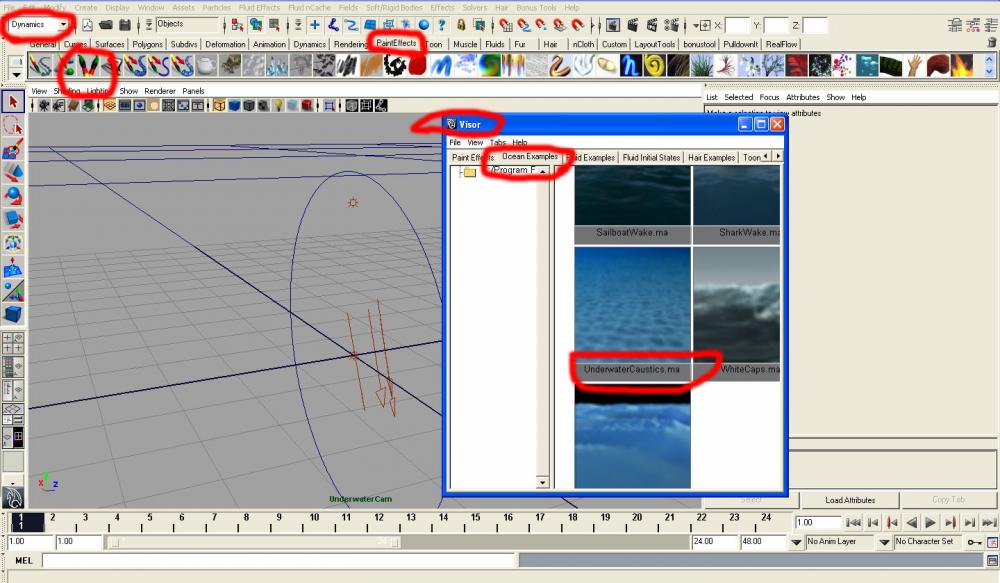Click the New Scene icon

point(87,25)
